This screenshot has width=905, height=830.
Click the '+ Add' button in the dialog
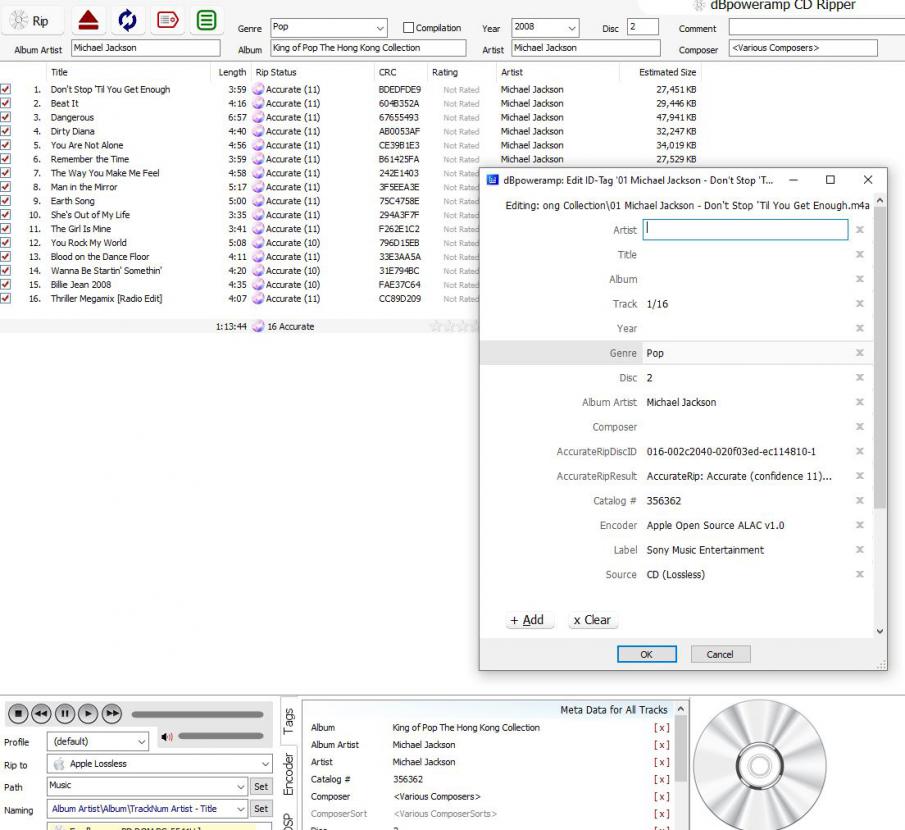527,620
